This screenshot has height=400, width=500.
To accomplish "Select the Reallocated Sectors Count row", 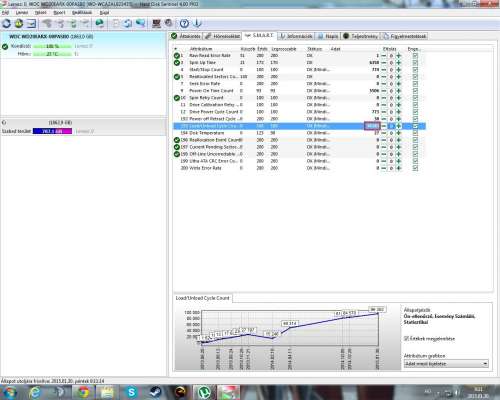I will tap(299, 77).
